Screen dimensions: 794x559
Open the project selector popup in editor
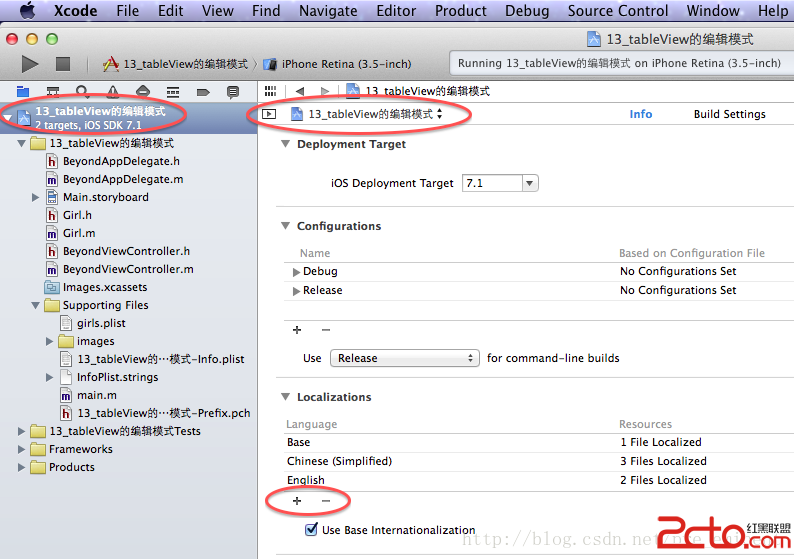tap(367, 114)
